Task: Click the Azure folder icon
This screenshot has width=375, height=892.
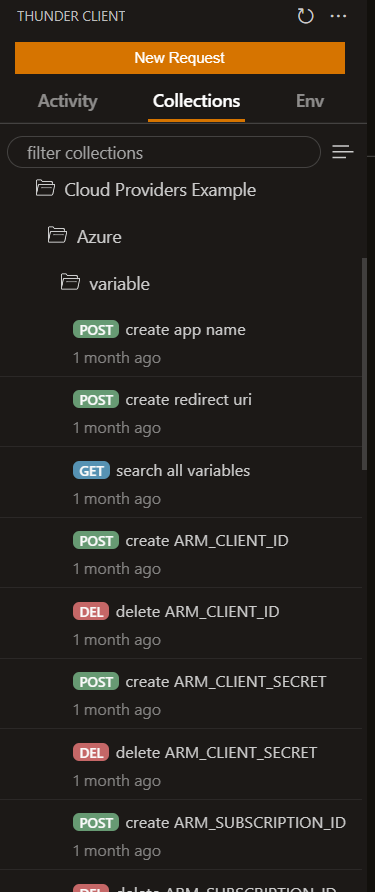Action: tap(57, 235)
